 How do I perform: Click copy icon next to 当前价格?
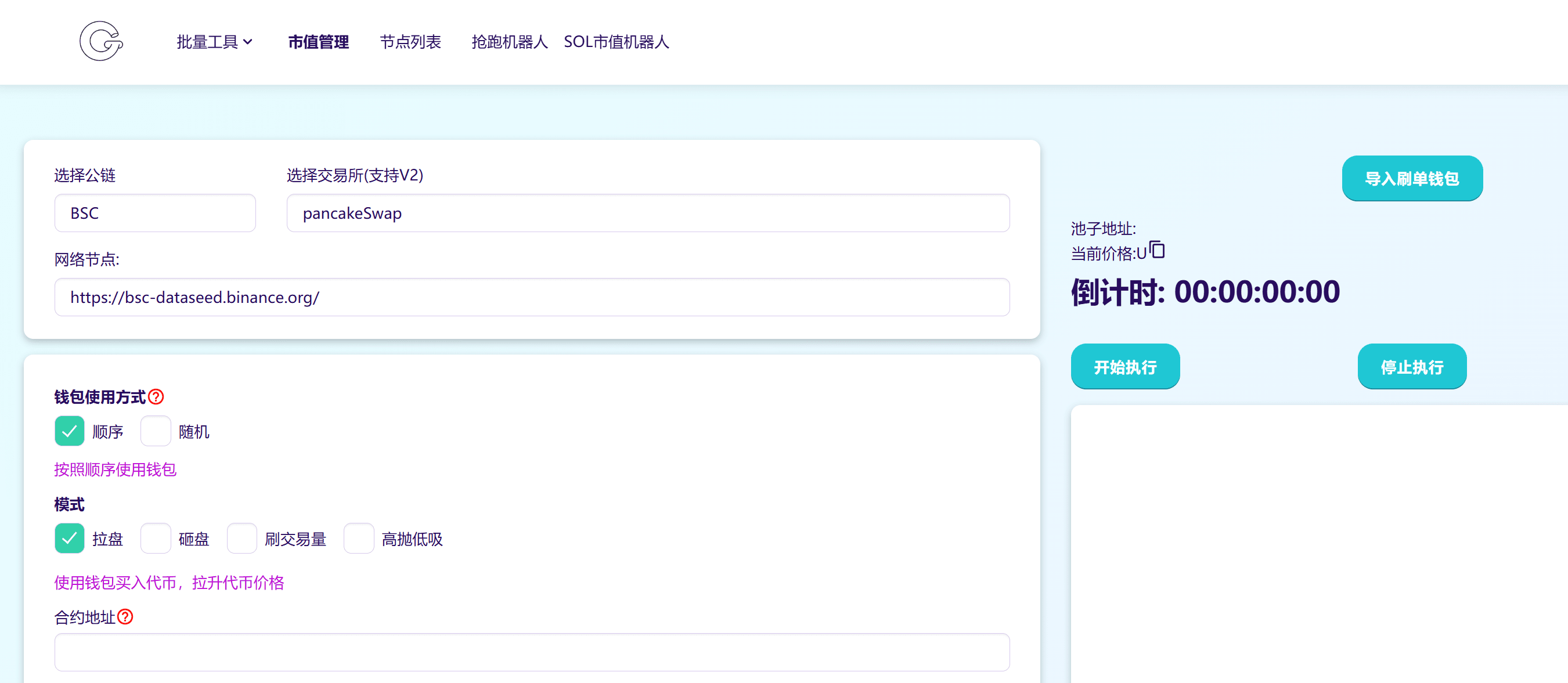[x=1157, y=250]
